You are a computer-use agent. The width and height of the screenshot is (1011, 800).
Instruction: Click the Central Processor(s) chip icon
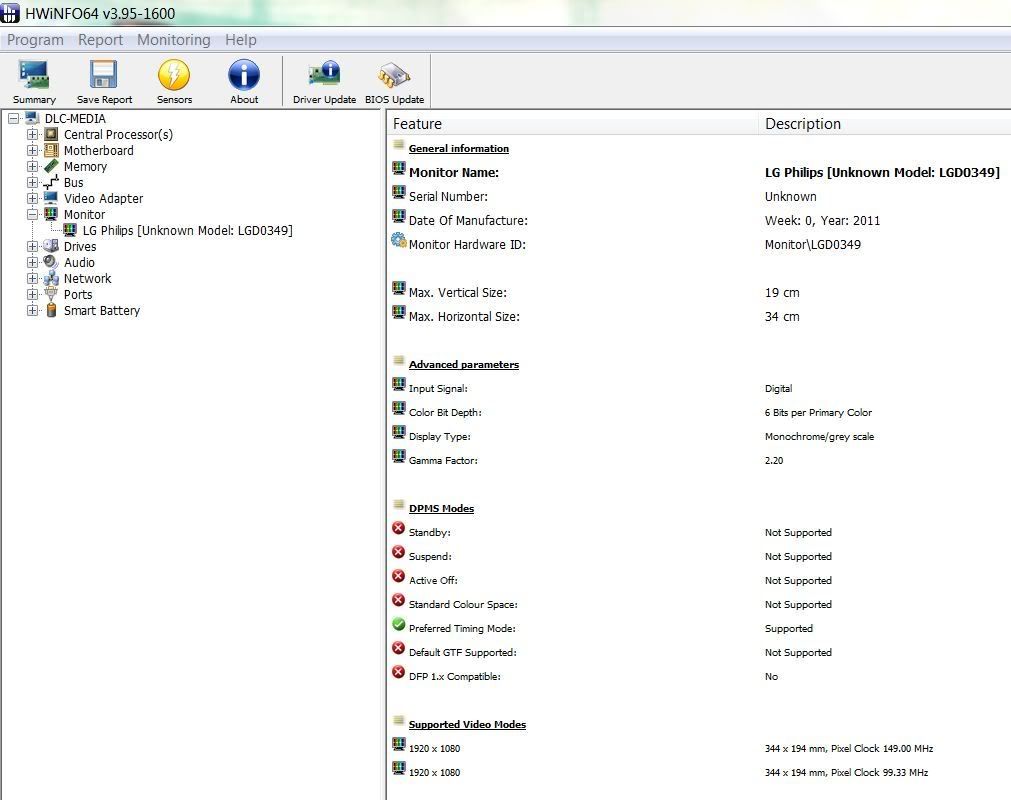coord(52,134)
